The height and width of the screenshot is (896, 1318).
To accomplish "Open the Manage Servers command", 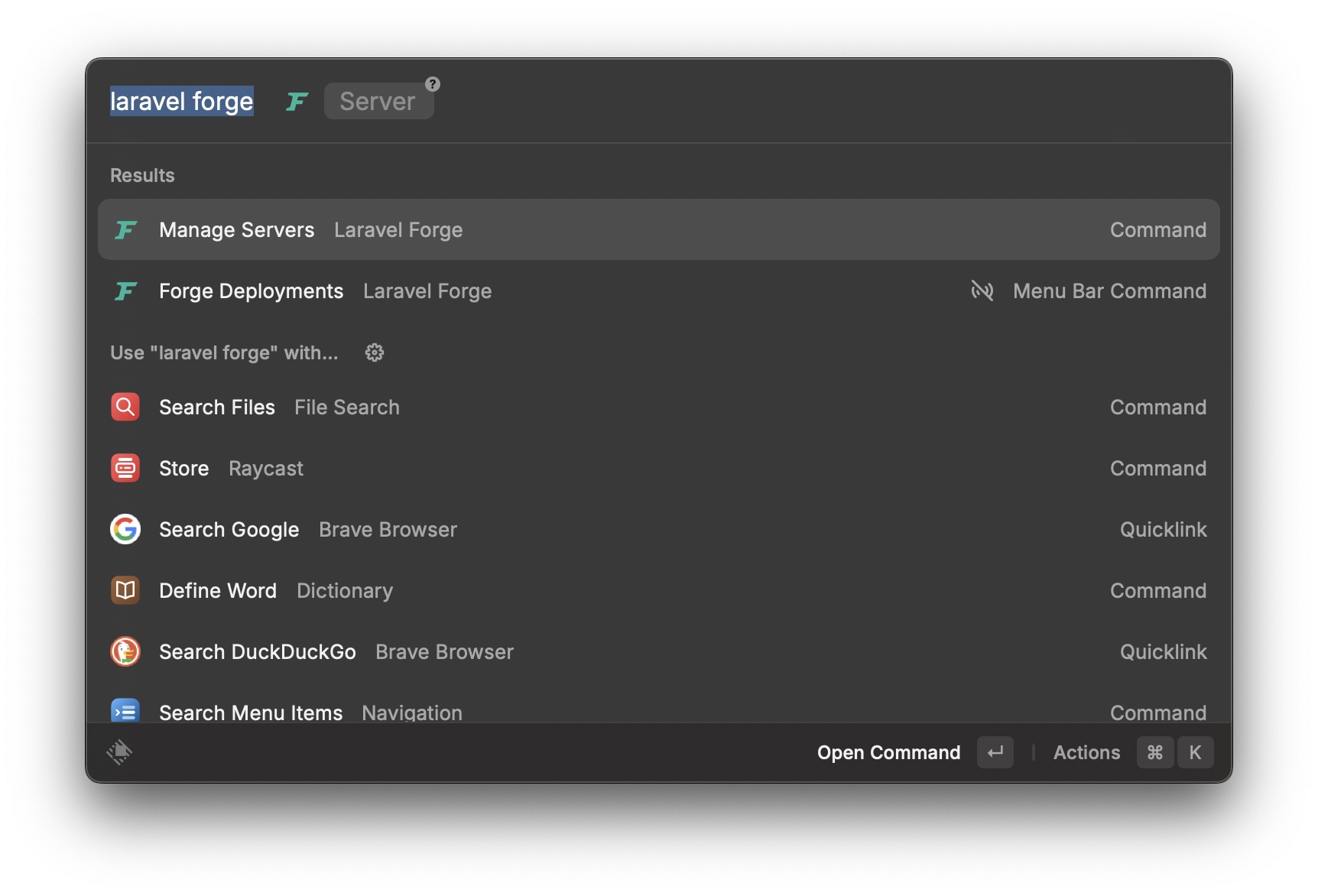I will (x=659, y=229).
